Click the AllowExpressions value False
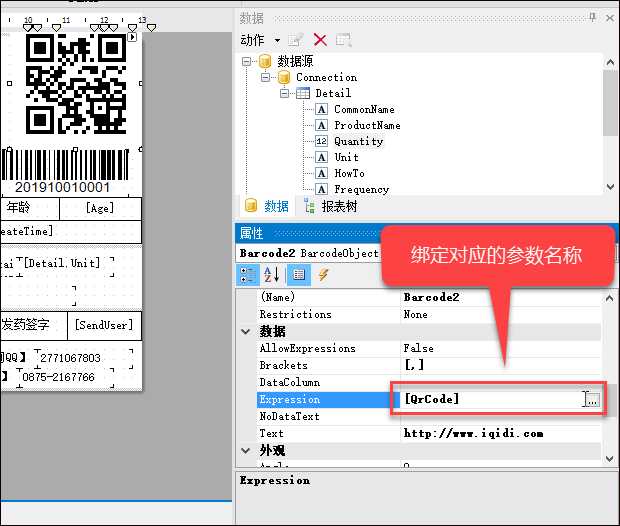The image size is (620, 526). click(418, 348)
